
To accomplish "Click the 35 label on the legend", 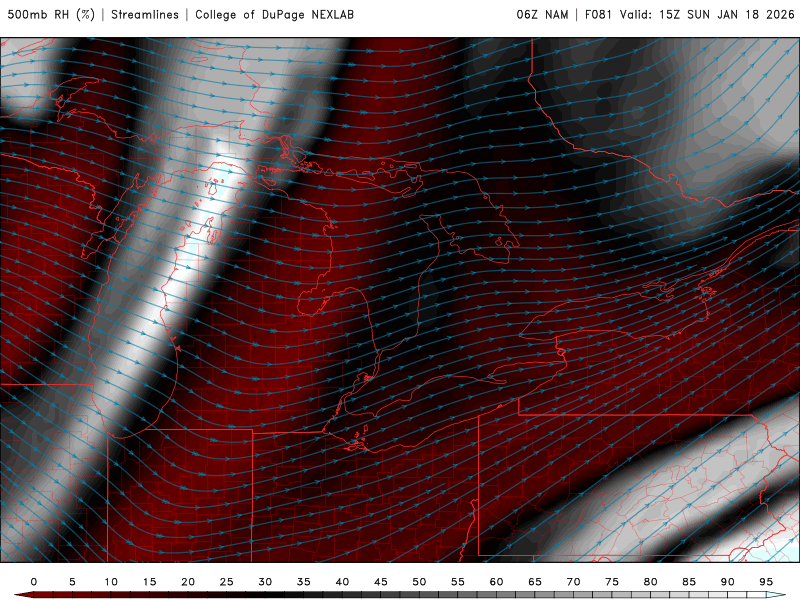I will click(x=304, y=582).
